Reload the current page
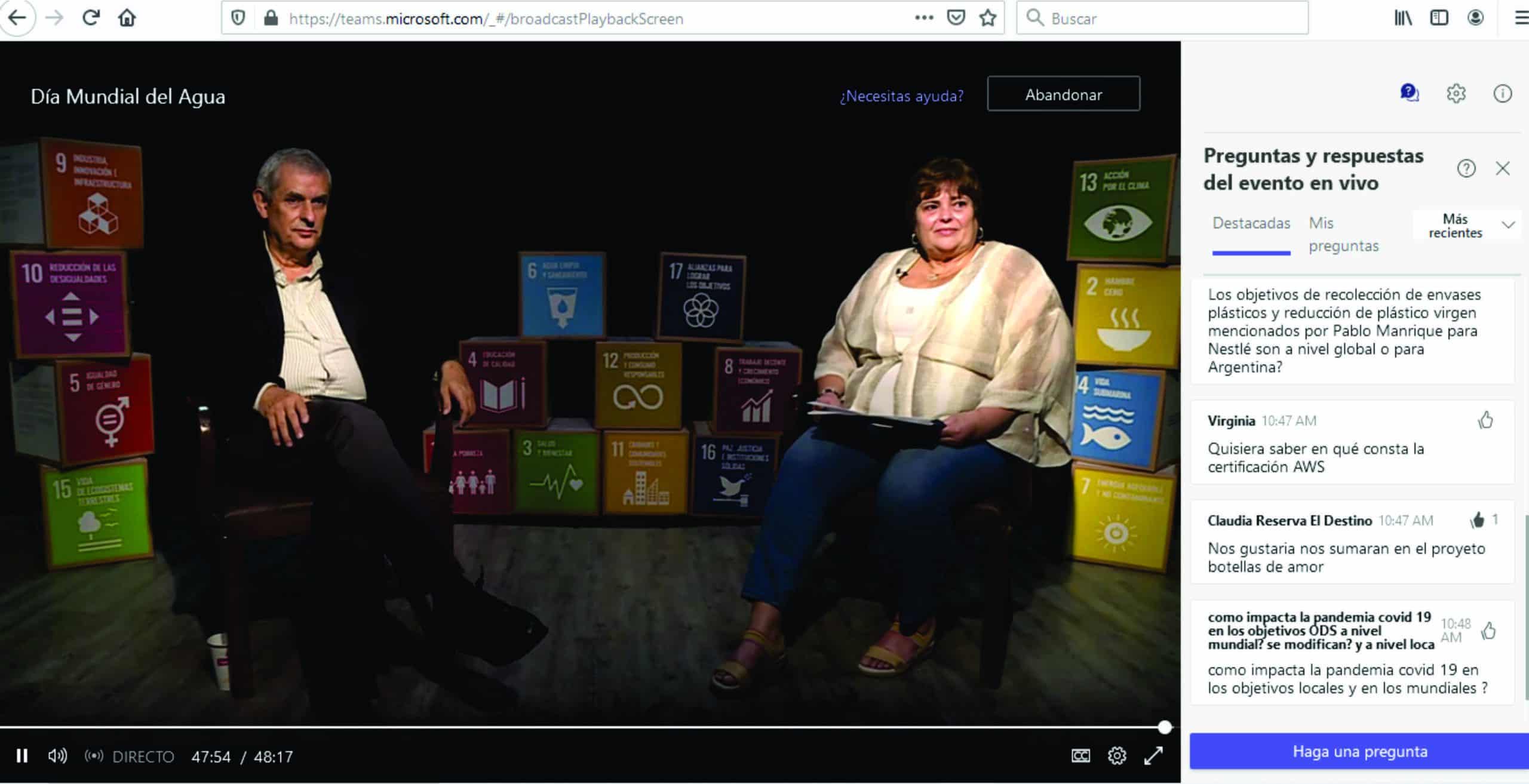 pyautogui.click(x=91, y=18)
